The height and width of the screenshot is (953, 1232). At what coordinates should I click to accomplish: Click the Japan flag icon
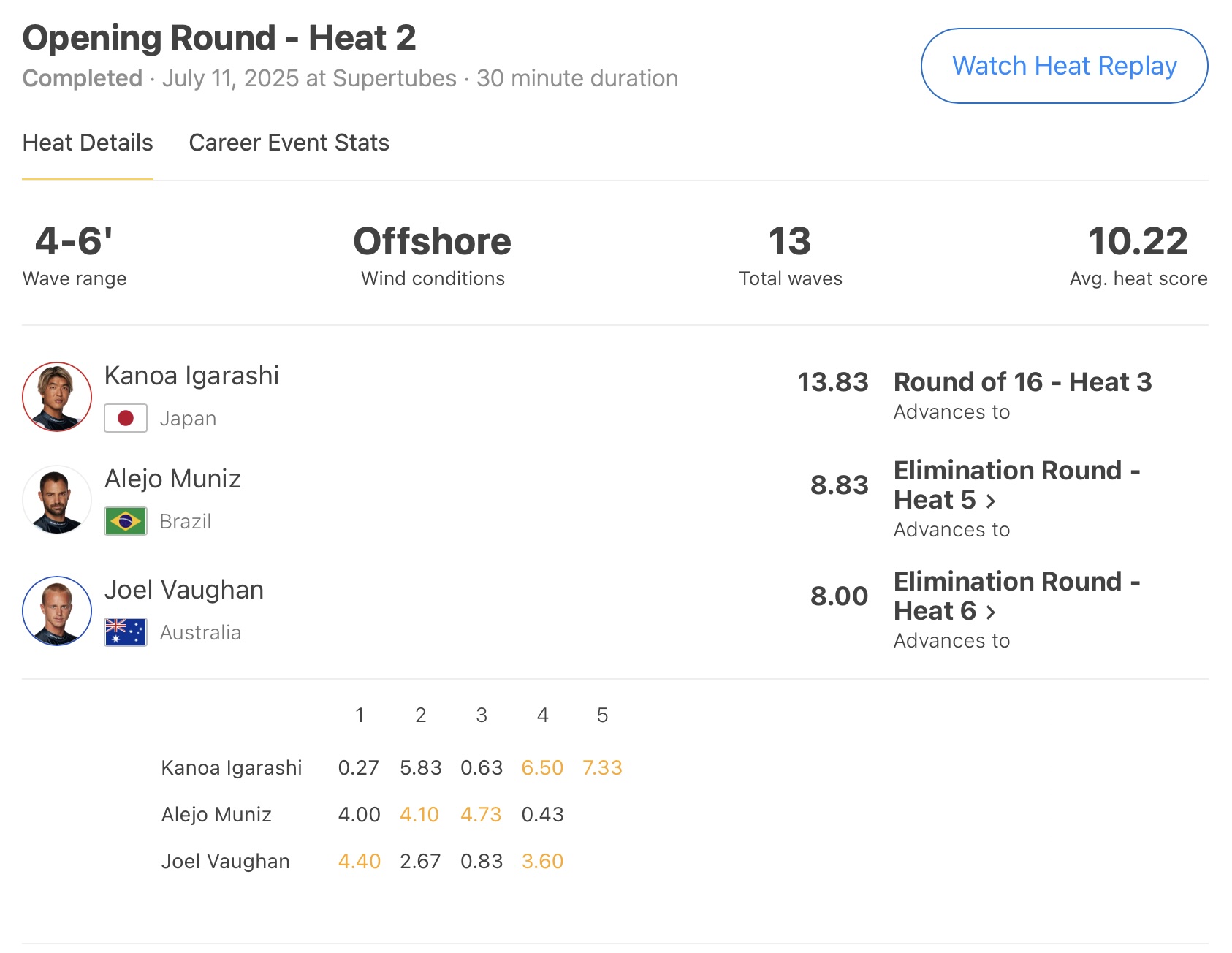tap(126, 418)
